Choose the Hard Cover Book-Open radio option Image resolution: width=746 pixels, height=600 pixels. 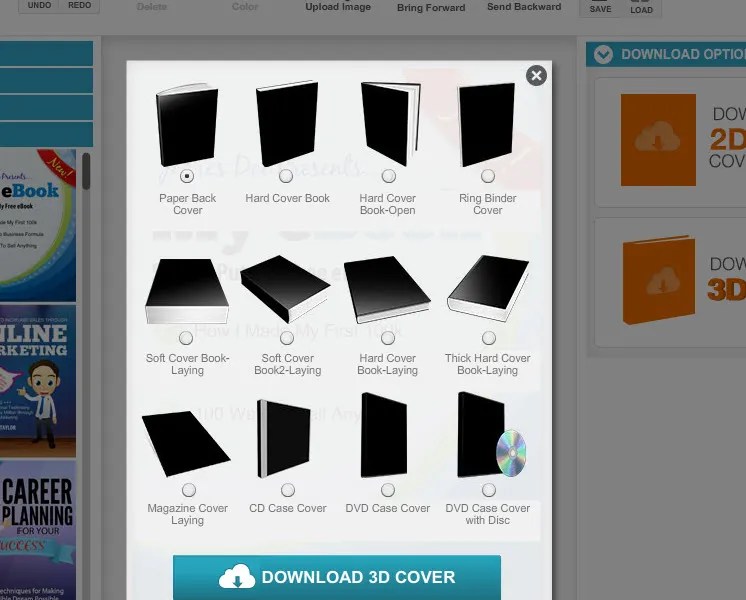389,176
